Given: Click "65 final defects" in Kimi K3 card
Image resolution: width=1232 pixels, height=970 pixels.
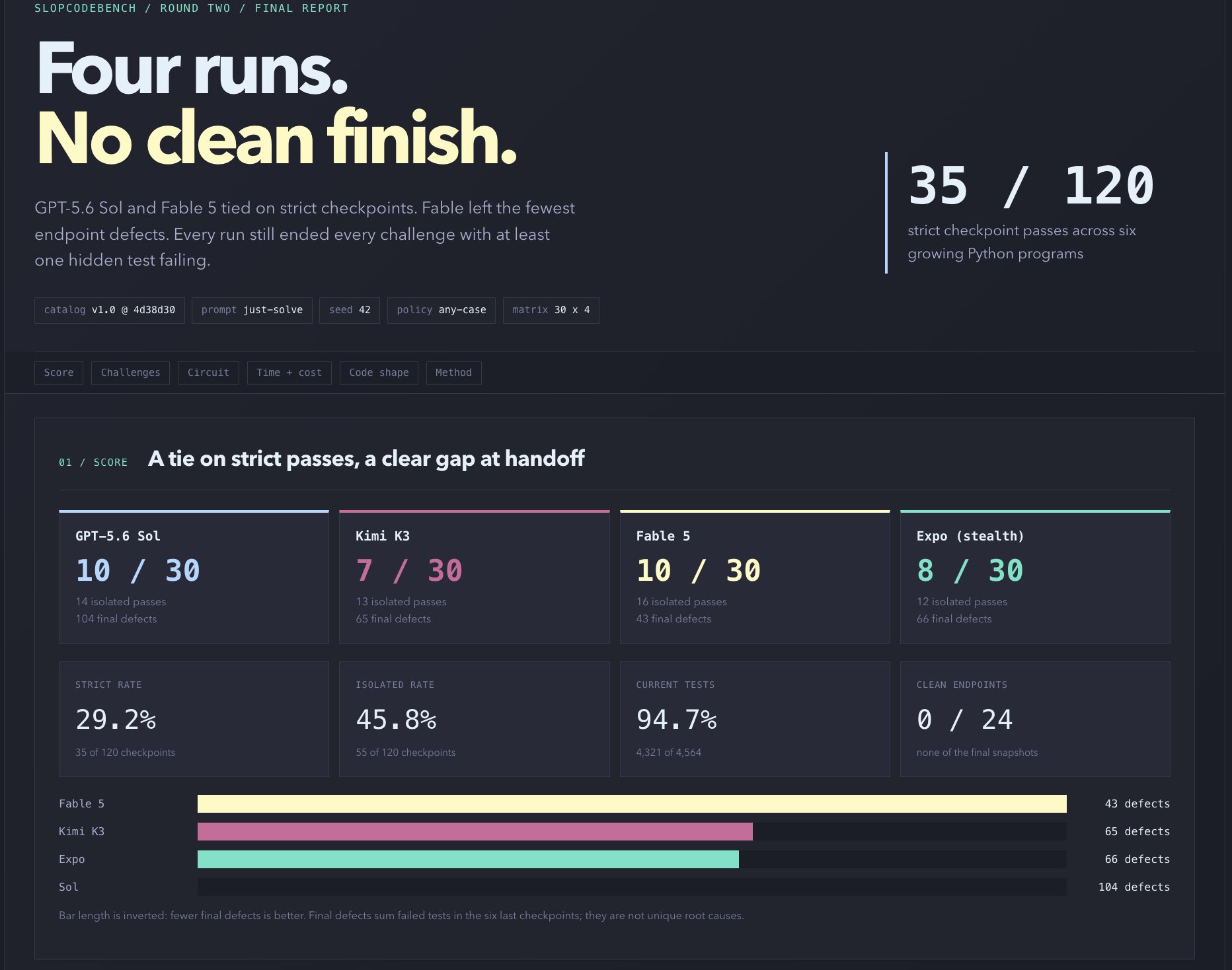Looking at the screenshot, I should (393, 618).
